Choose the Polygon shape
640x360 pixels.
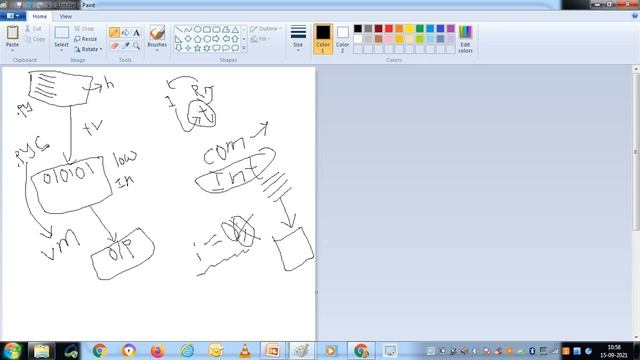click(226, 29)
